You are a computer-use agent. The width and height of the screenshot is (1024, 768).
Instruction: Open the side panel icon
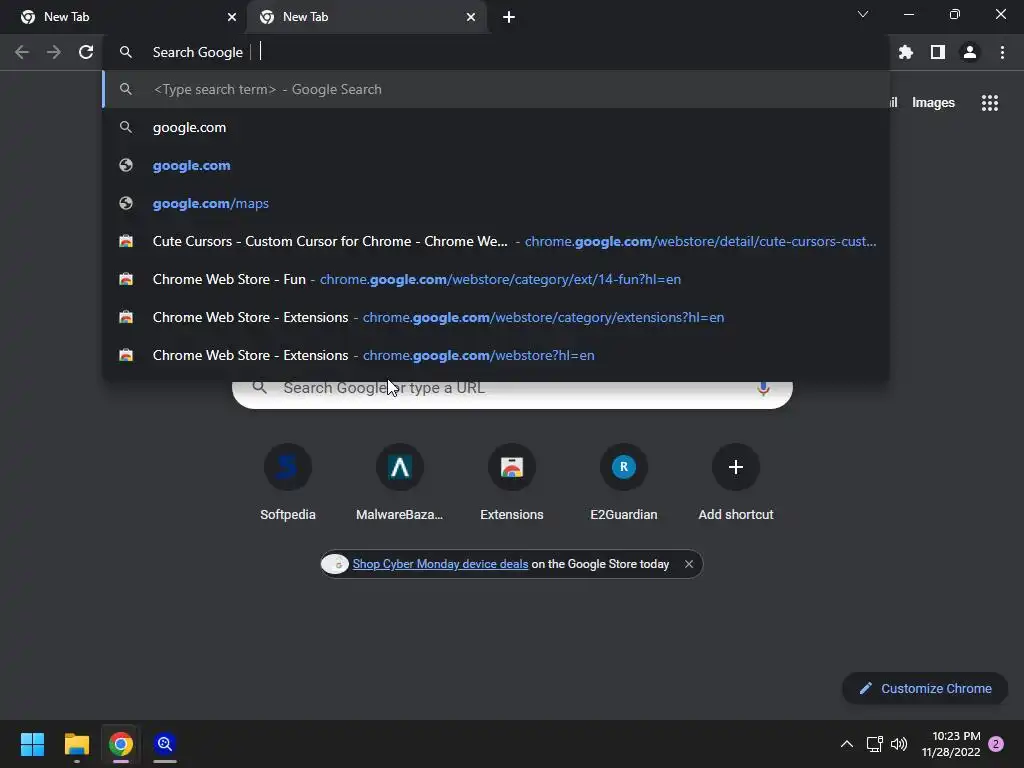(x=938, y=52)
